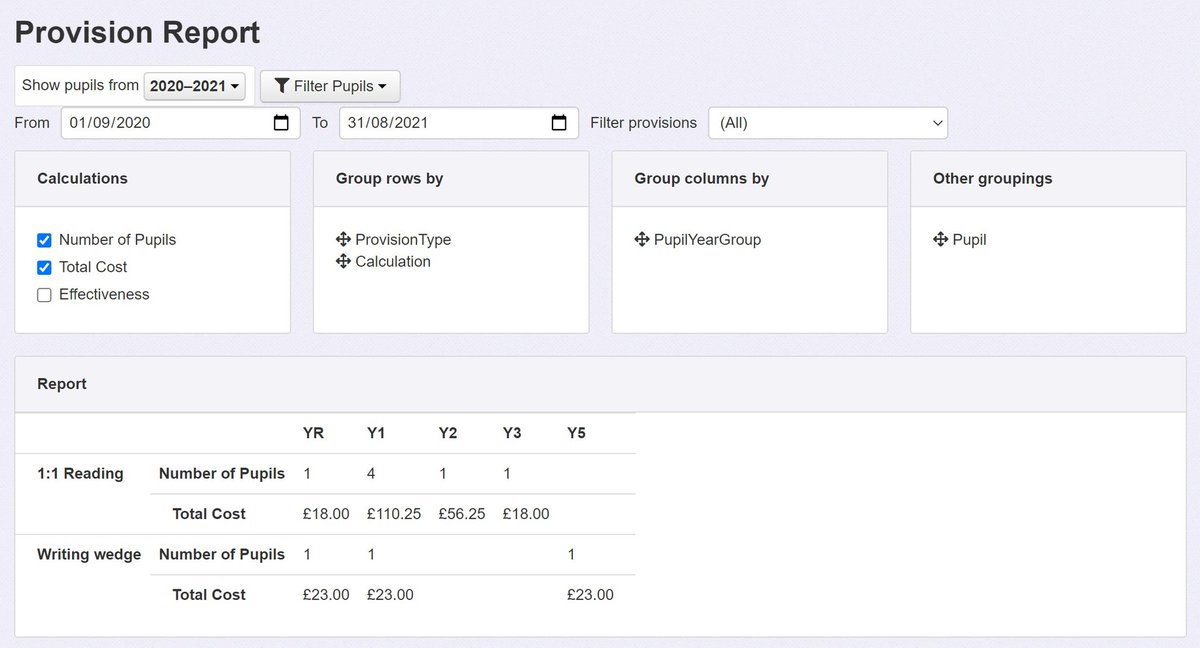The width and height of the screenshot is (1200, 648).
Task: Click the Pupil drag handle under Other groupings
Action: click(940, 239)
